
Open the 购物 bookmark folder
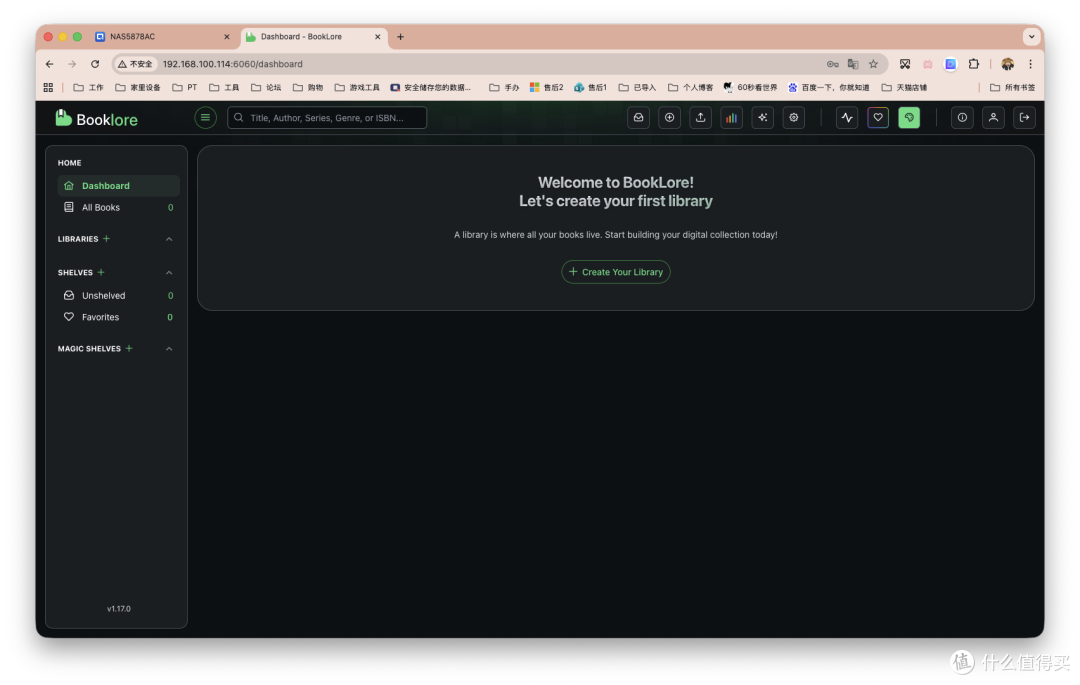tap(308, 87)
